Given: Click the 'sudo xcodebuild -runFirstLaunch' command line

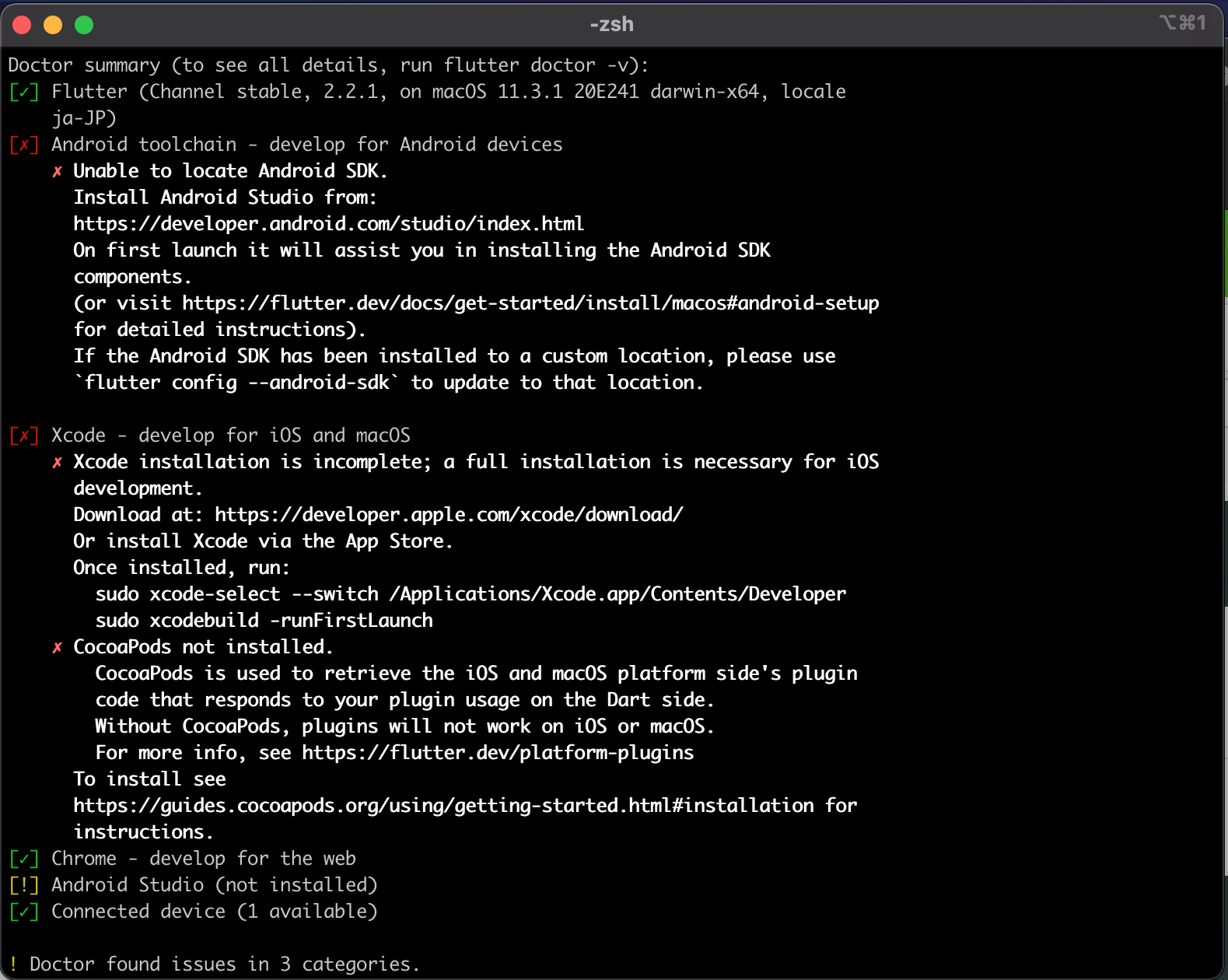Looking at the screenshot, I should click(x=264, y=621).
